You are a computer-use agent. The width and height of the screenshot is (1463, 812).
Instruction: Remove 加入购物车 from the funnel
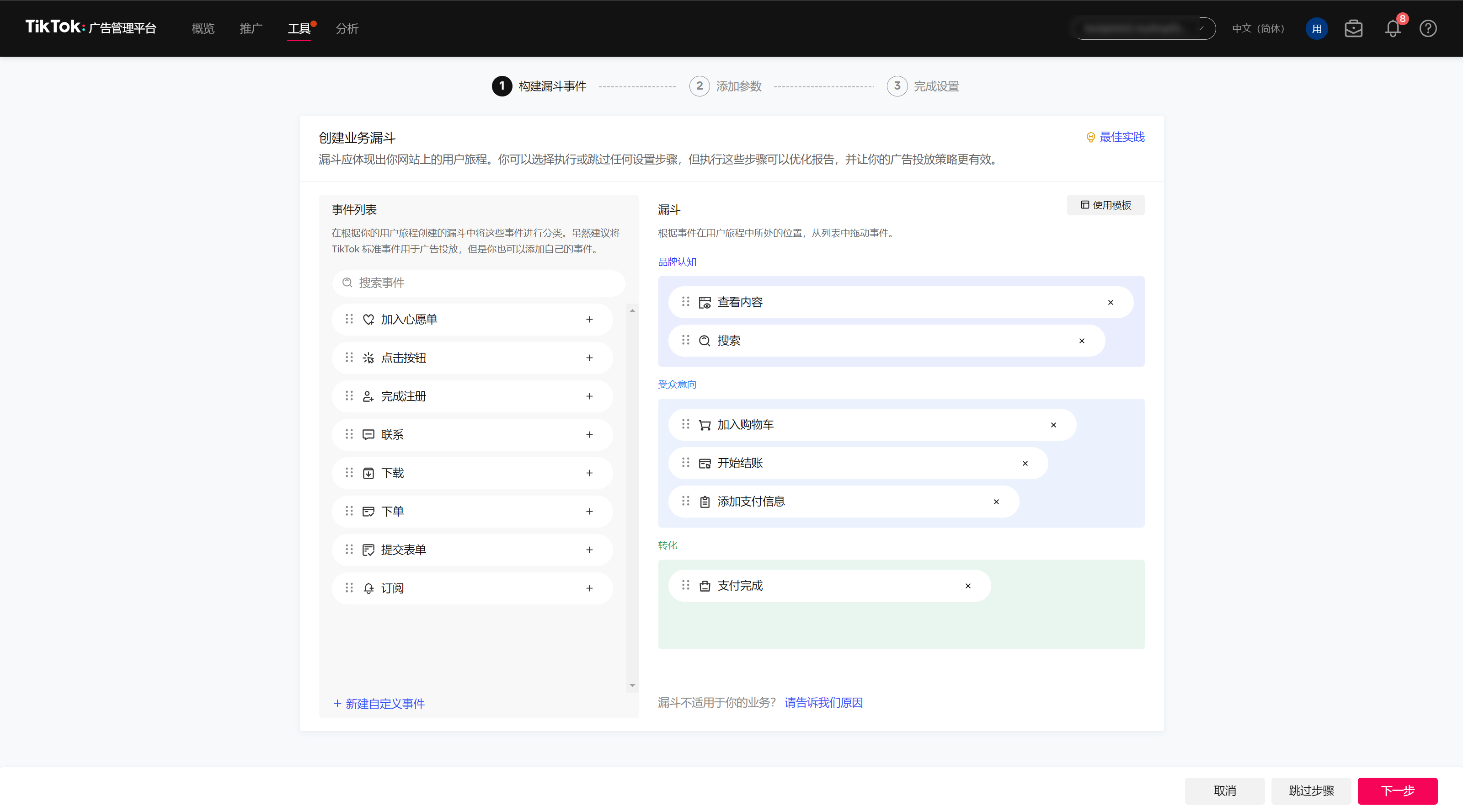[1053, 425]
